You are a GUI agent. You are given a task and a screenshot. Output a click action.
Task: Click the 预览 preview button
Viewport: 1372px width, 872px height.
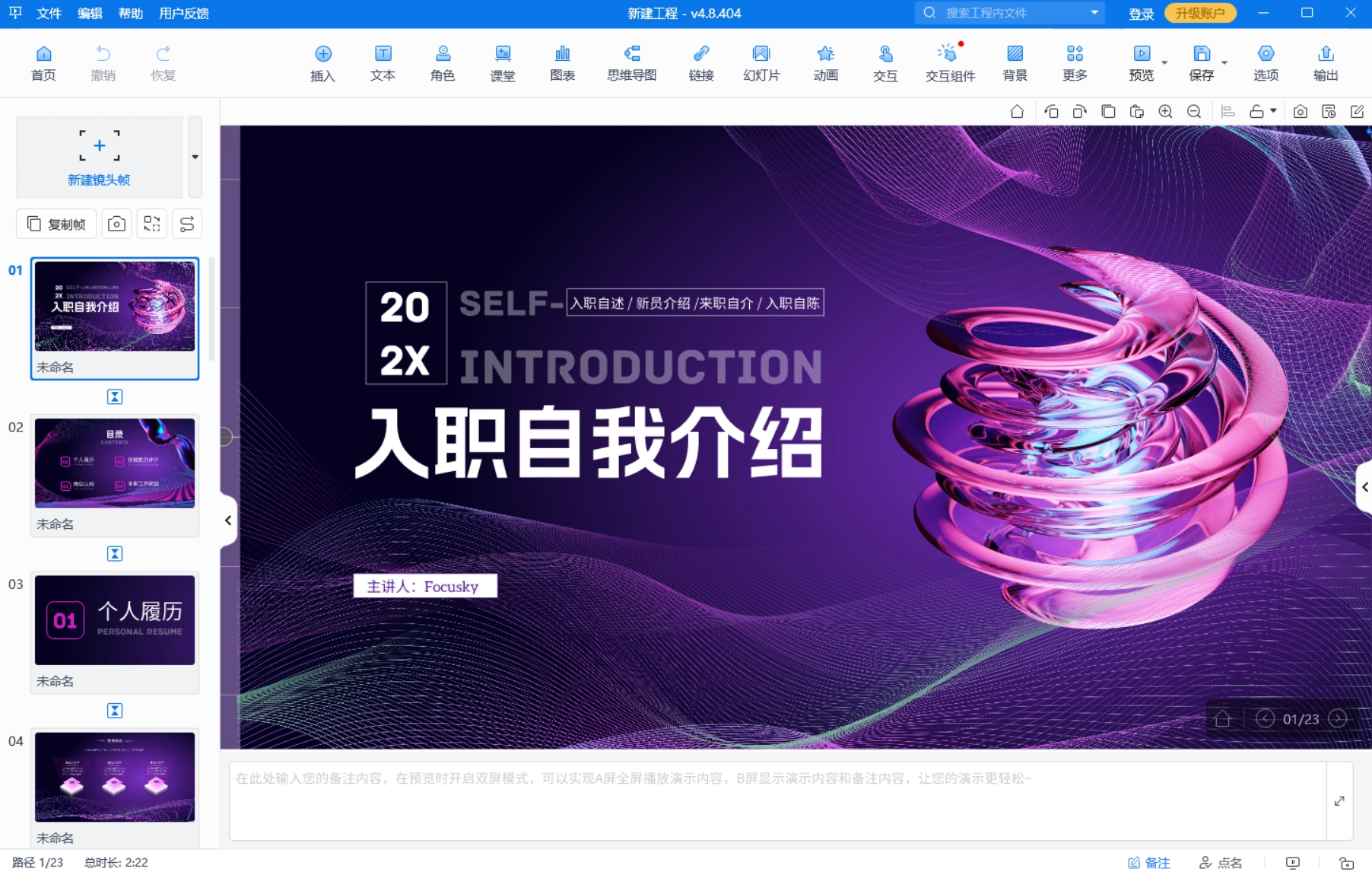1141,62
